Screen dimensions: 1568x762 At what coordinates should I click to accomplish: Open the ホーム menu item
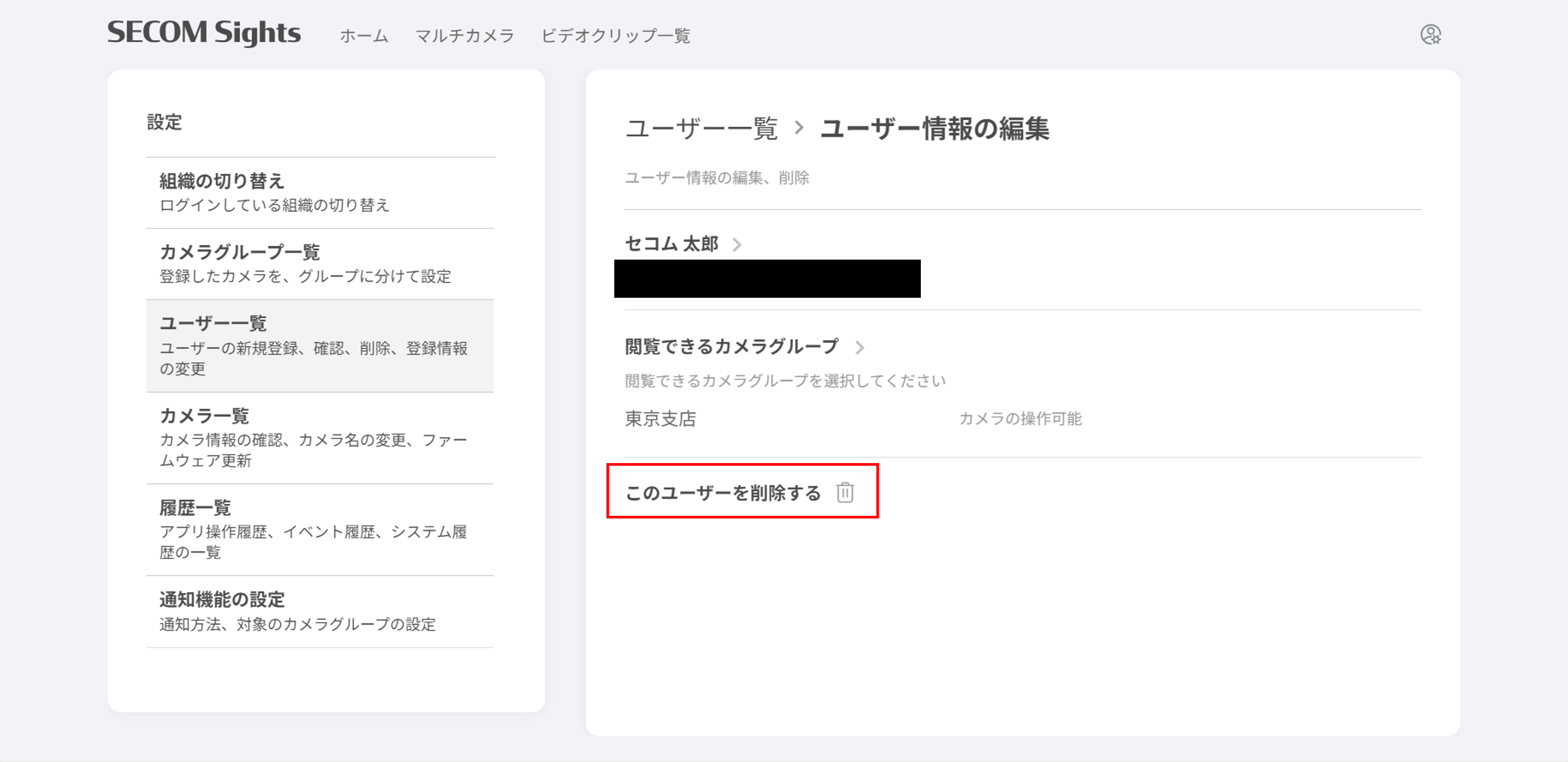363,36
